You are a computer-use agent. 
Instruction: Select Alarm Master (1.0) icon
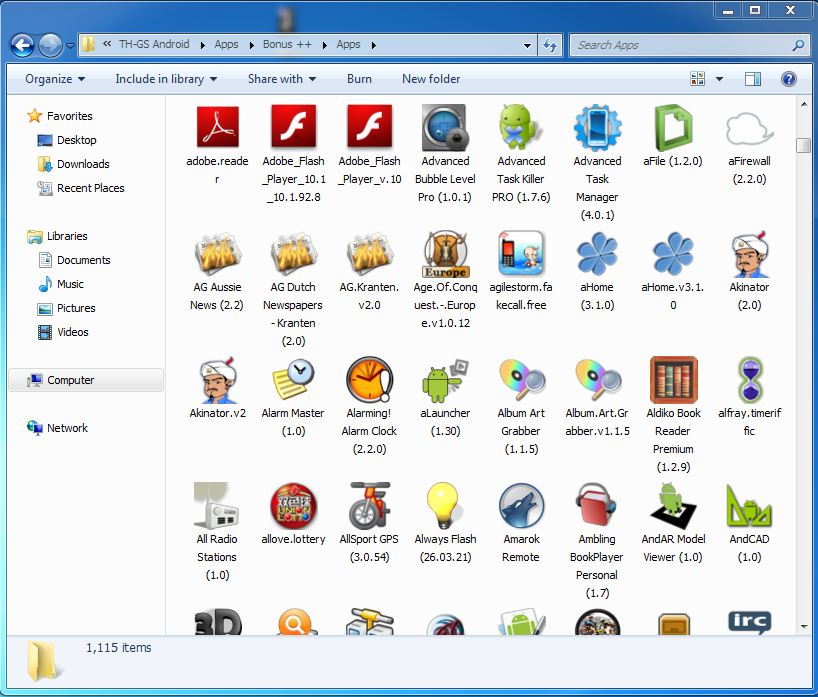click(x=294, y=379)
